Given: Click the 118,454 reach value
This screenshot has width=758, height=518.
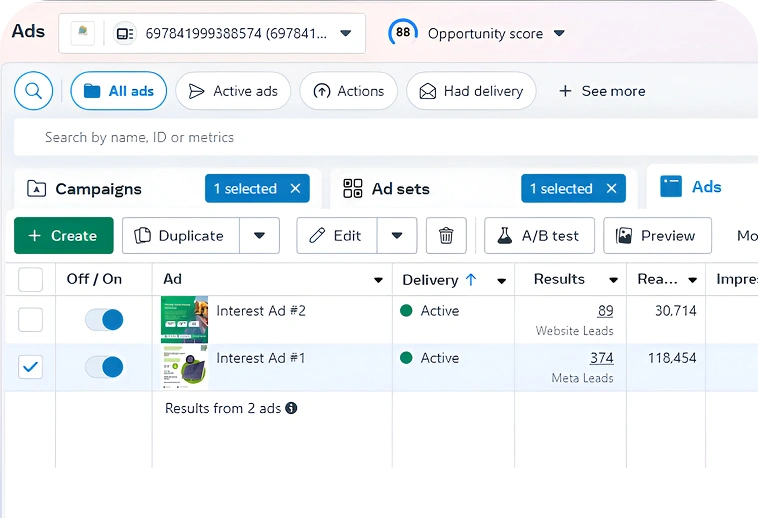Looking at the screenshot, I should 672,358.
